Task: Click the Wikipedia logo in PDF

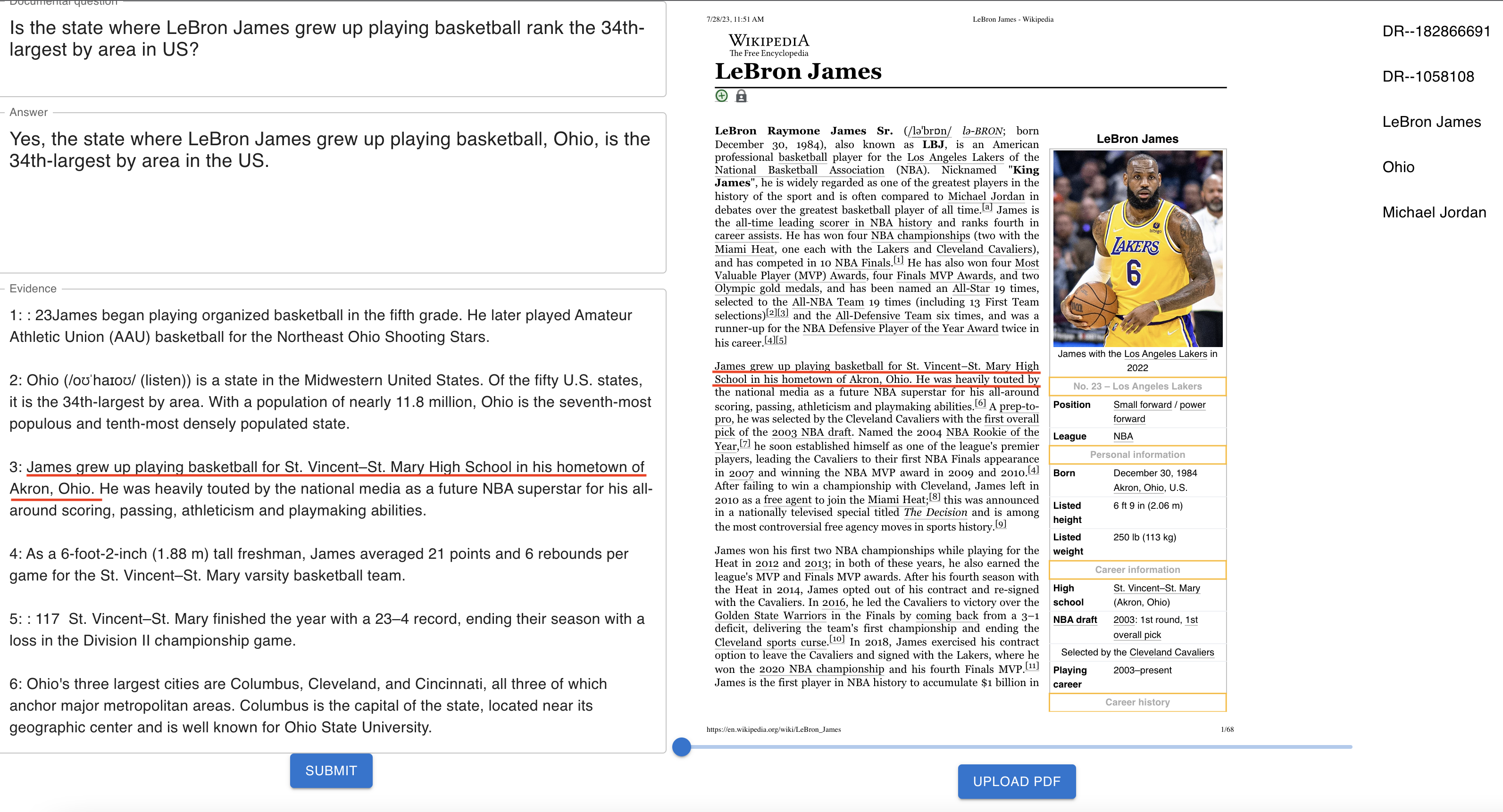Action: click(x=769, y=44)
